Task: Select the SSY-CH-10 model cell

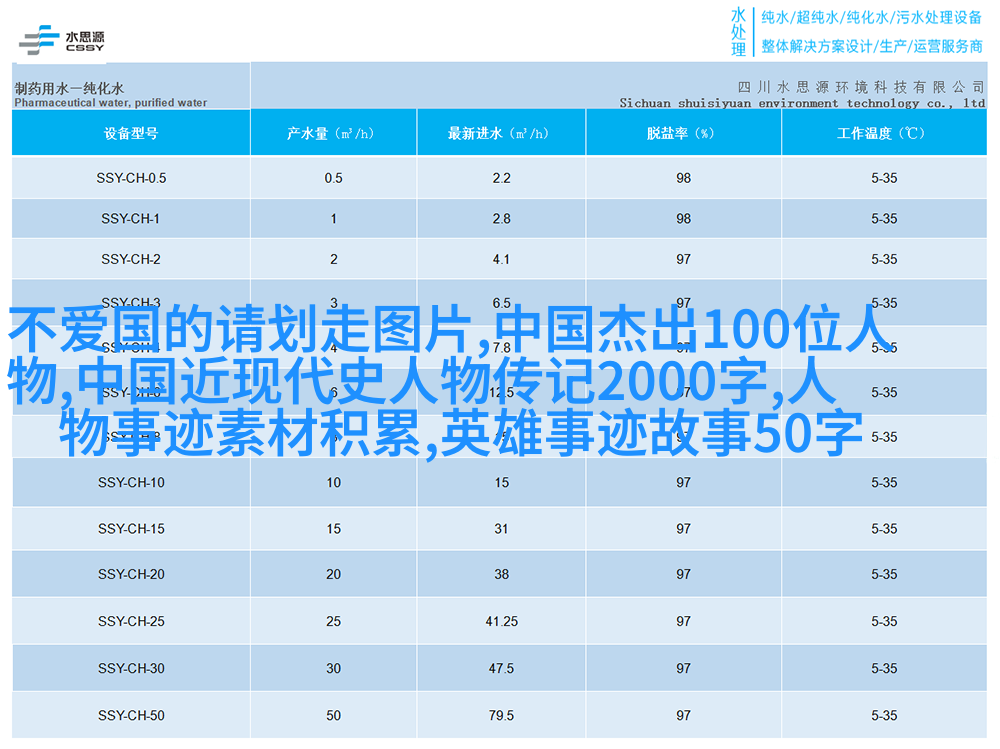Action: [x=131, y=483]
